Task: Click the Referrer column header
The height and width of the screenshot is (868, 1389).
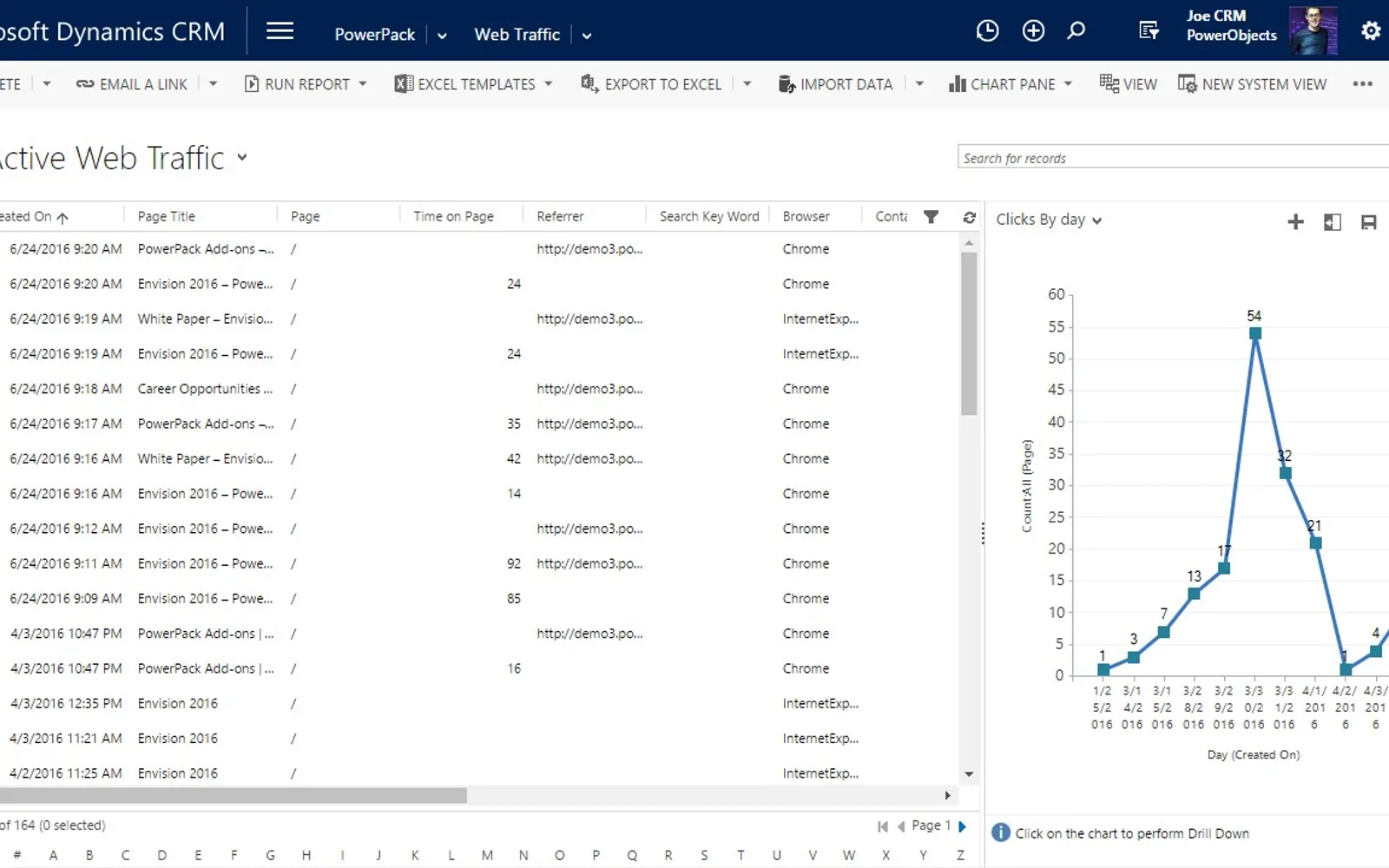Action: click(560, 216)
